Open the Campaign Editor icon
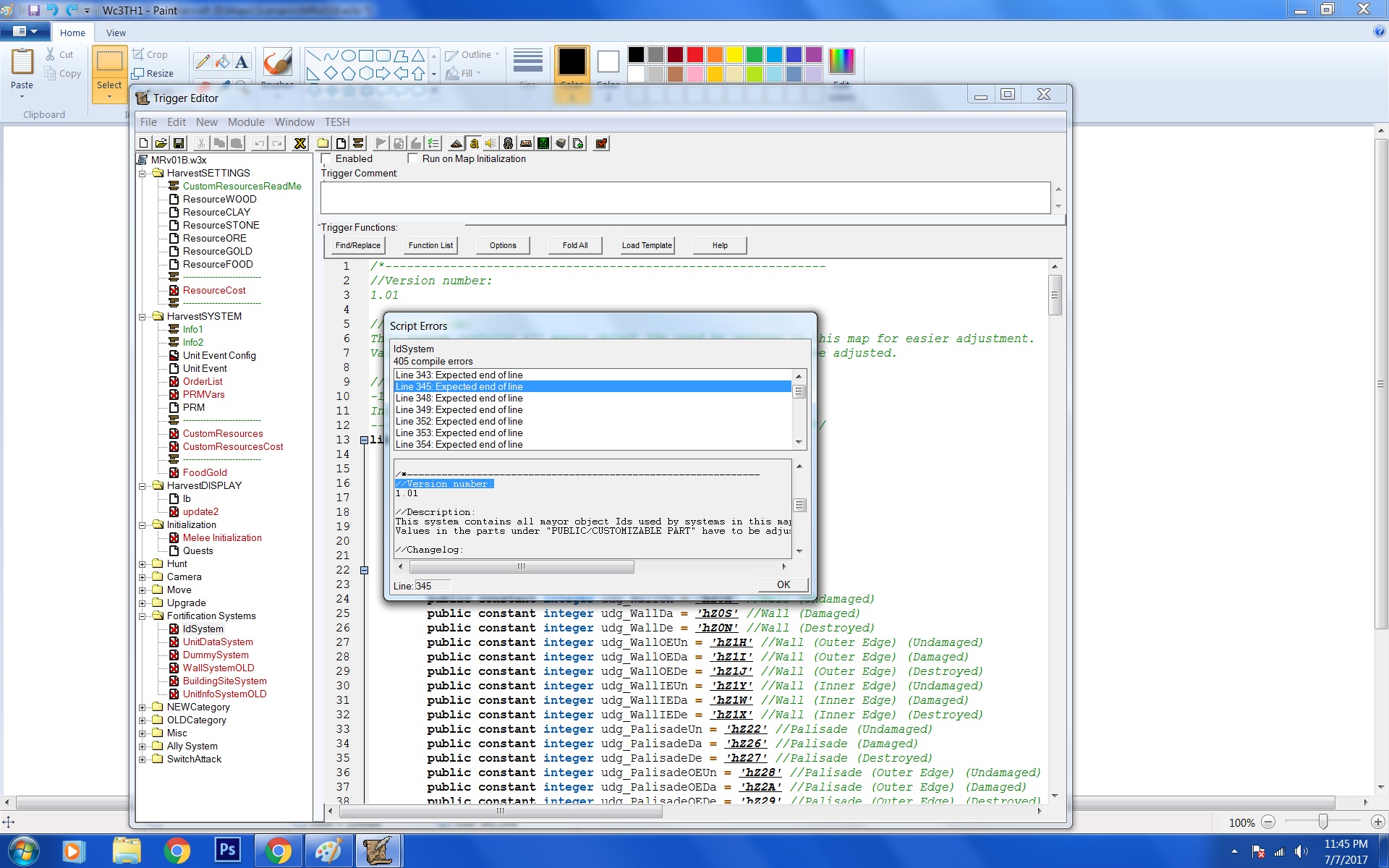 tap(526, 143)
